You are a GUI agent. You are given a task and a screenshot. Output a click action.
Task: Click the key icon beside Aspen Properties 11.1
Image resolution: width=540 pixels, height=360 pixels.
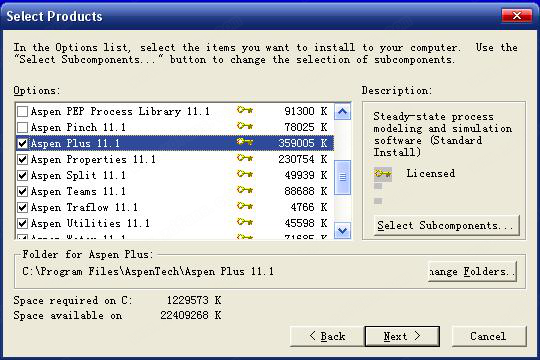tap(245, 158)
